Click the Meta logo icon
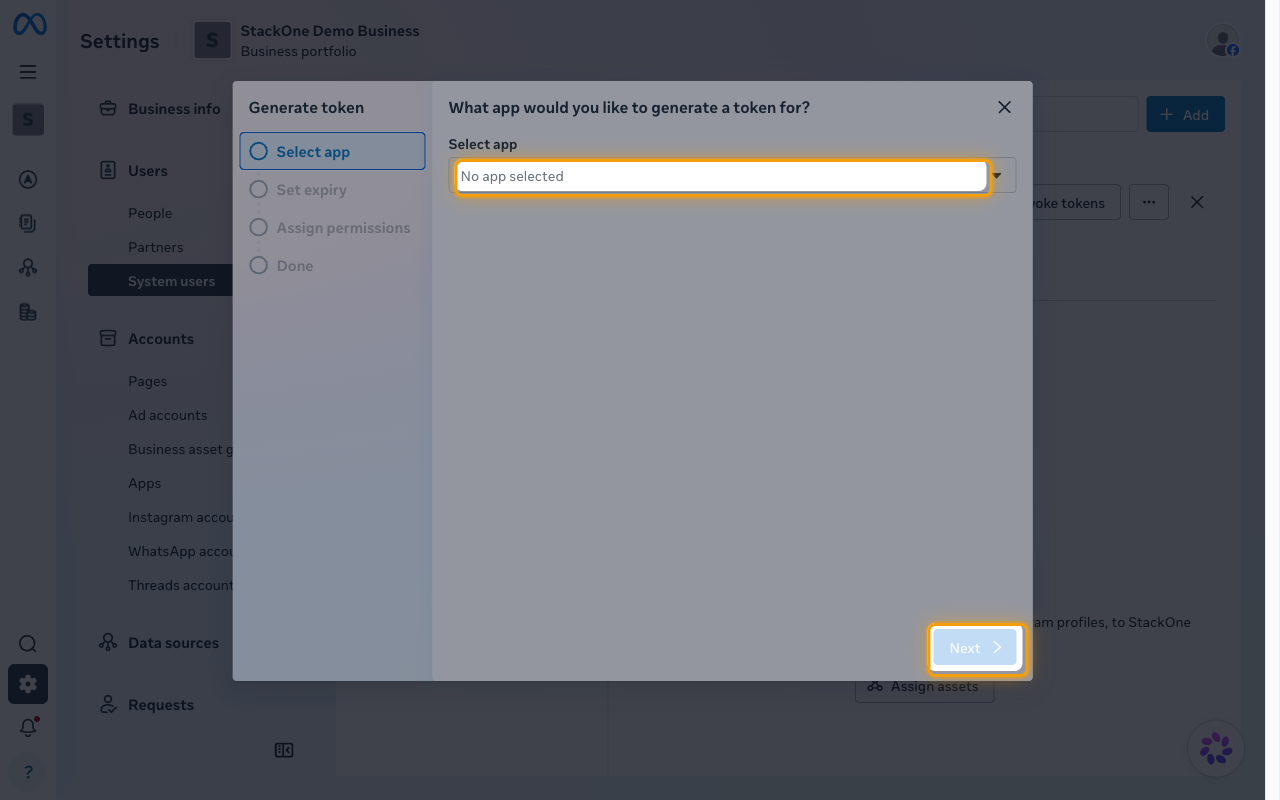Image resolution: width=1280 pixels, height=800 pixels. point(29,25)
